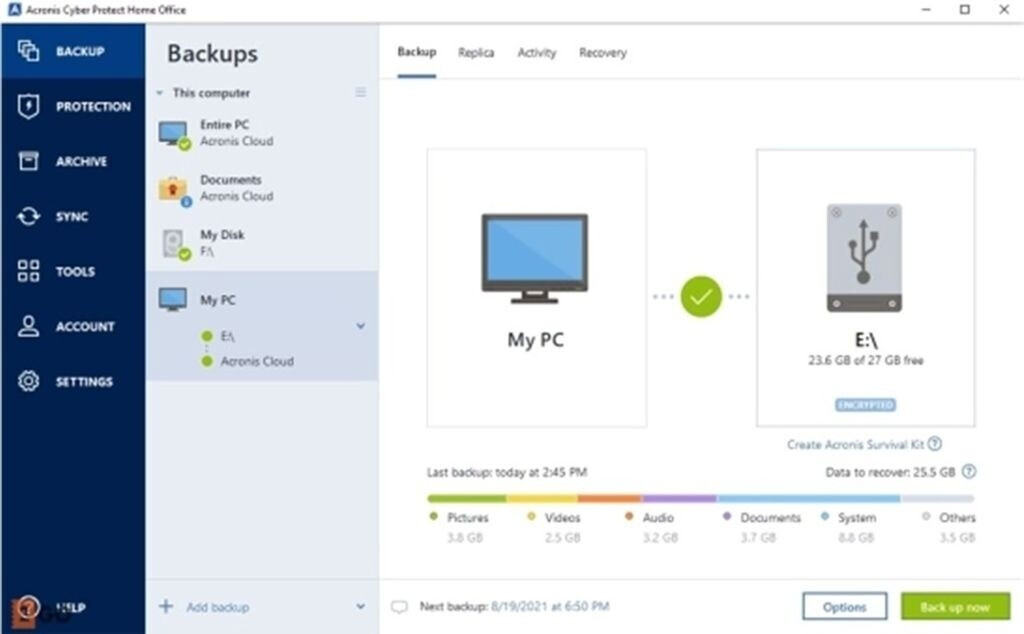Screen dimensions: 1024x634
Task: Click the Sync arrows icon
Action: click(29, 217)
